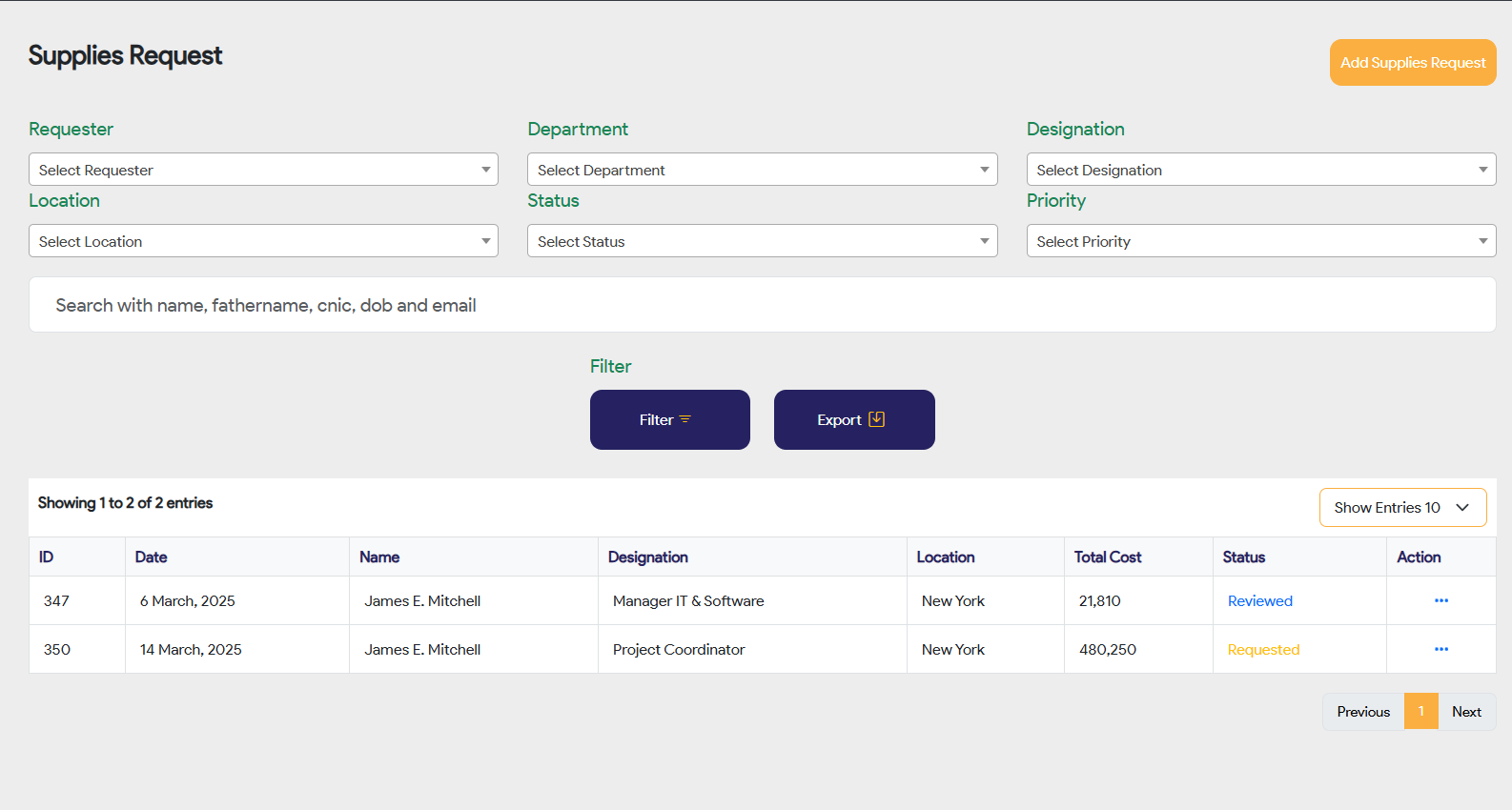Screen dimensions: 1512x810
Task: Go to the Next page
Action: coord(1465,712)
